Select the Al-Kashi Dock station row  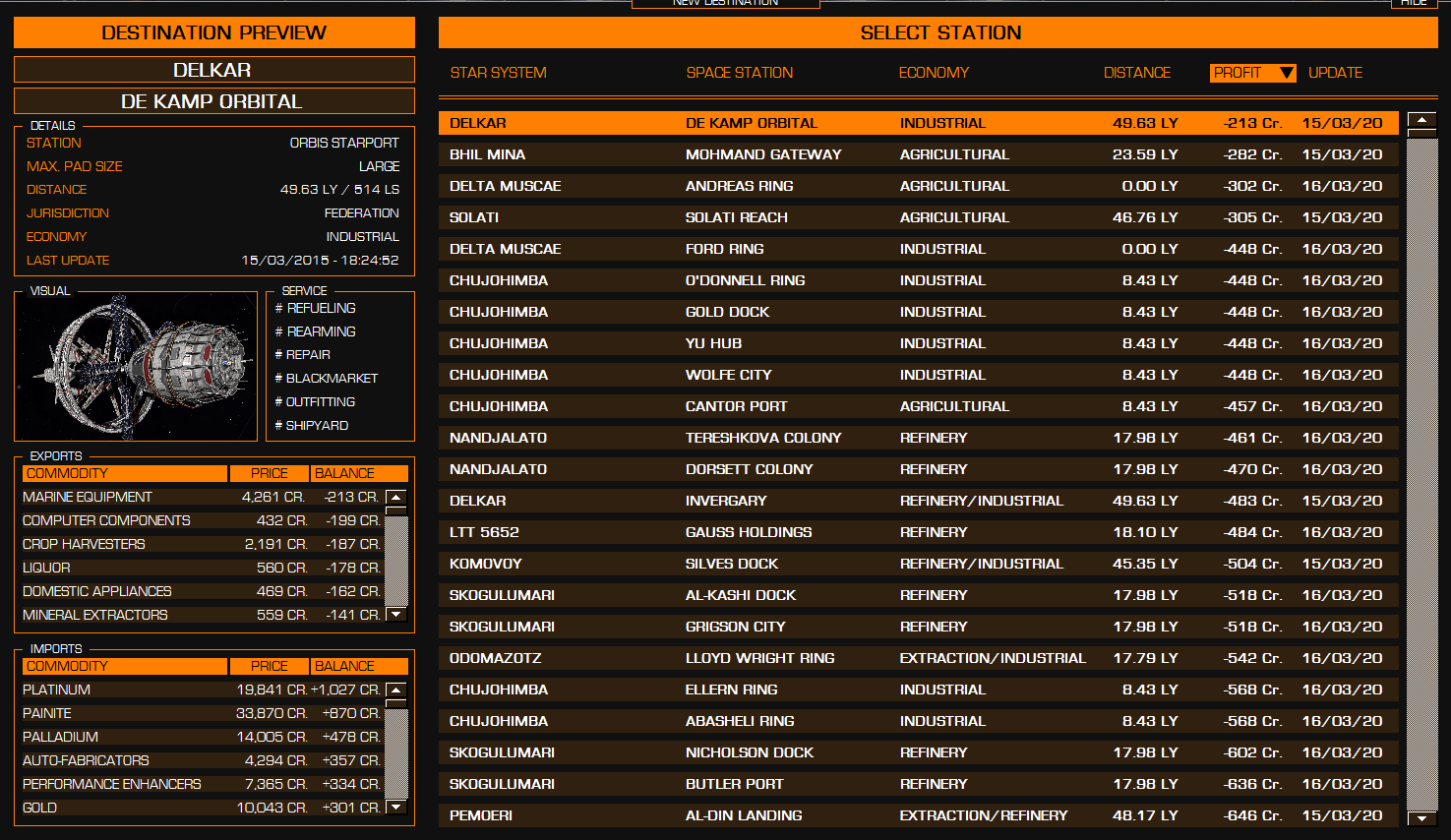click(x=918, y=595)
